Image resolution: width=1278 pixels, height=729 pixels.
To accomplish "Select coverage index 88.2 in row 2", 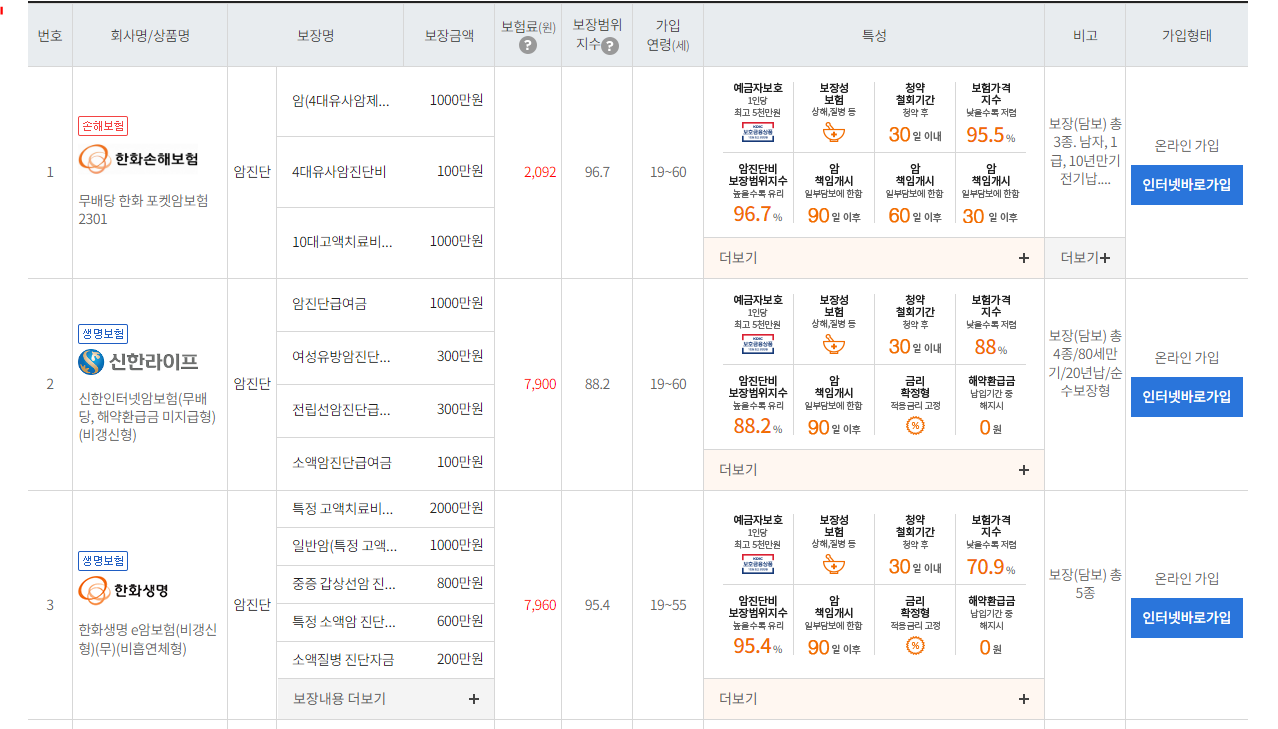I will click(597, 384).
